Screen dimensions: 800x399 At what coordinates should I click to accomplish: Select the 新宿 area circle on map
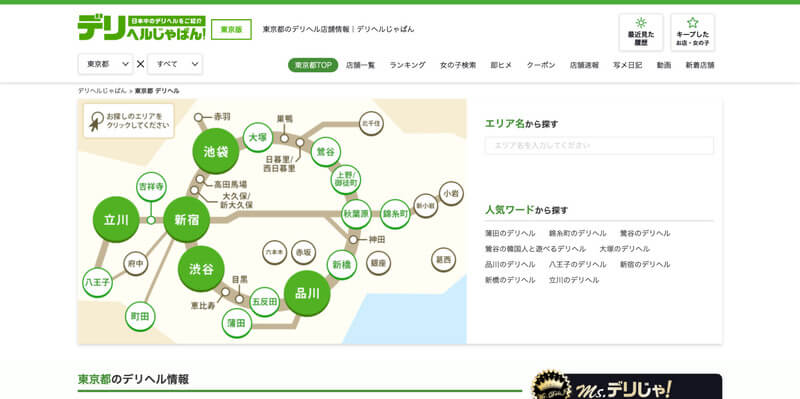coord(187,220)
